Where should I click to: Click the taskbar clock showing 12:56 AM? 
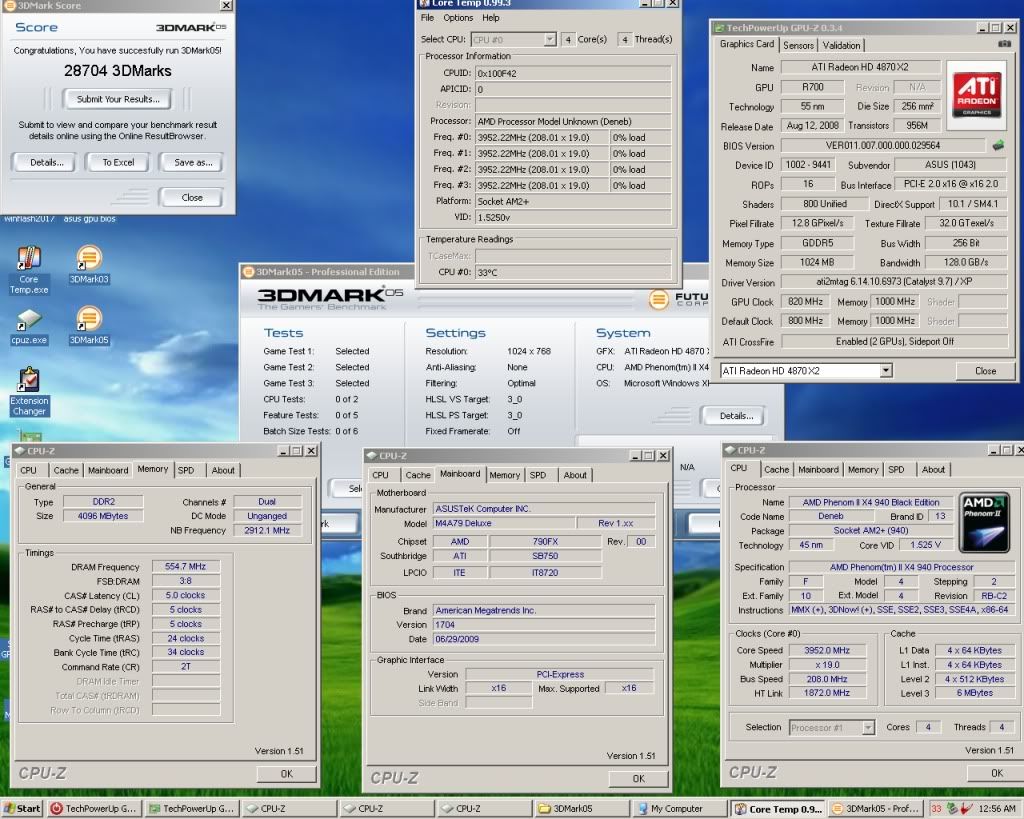997,809
